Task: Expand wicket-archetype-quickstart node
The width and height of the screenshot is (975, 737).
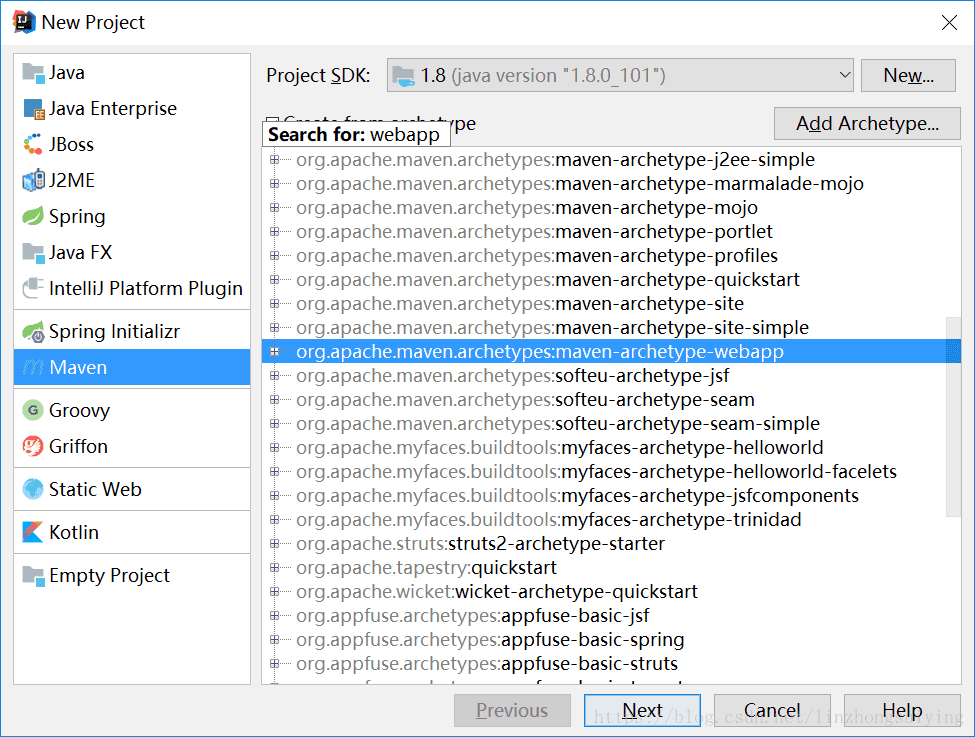Action: [274, 591]
